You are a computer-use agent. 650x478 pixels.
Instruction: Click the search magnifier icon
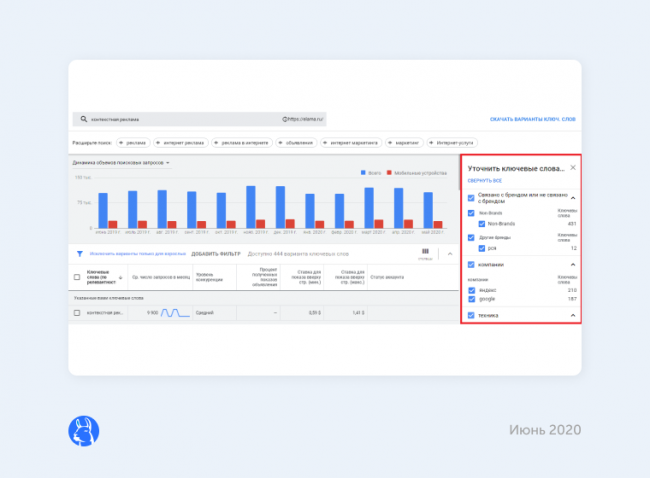point(83,119)
